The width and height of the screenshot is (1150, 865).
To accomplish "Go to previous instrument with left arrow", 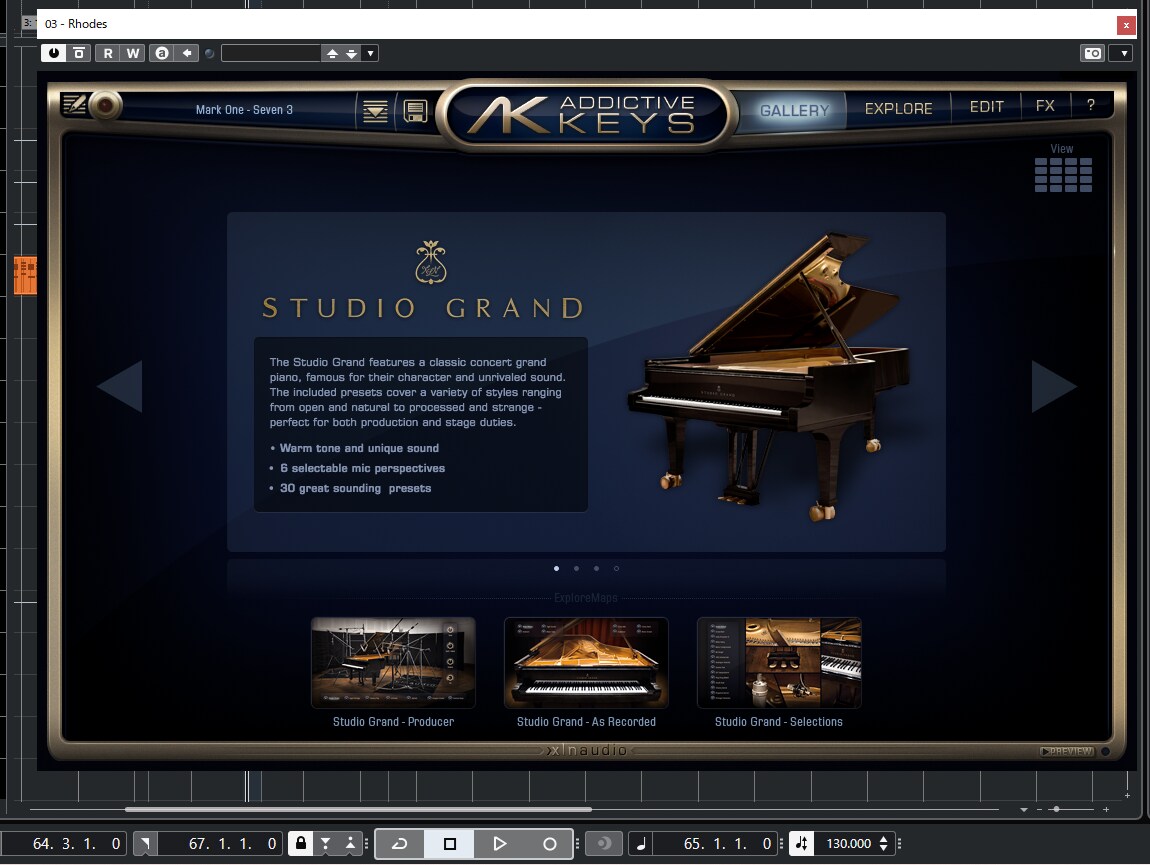I will (120, 386).
